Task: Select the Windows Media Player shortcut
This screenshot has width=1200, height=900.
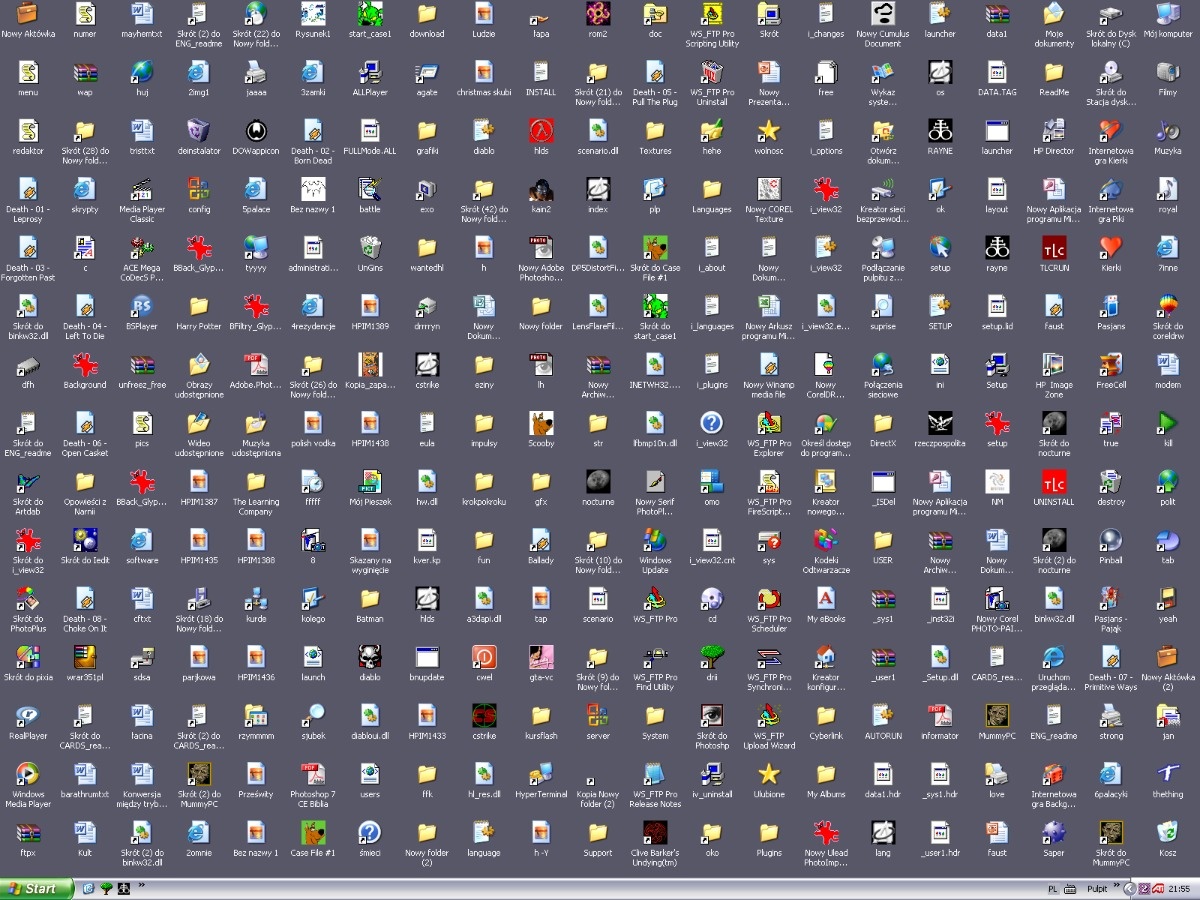Action: tap(28, 774)
